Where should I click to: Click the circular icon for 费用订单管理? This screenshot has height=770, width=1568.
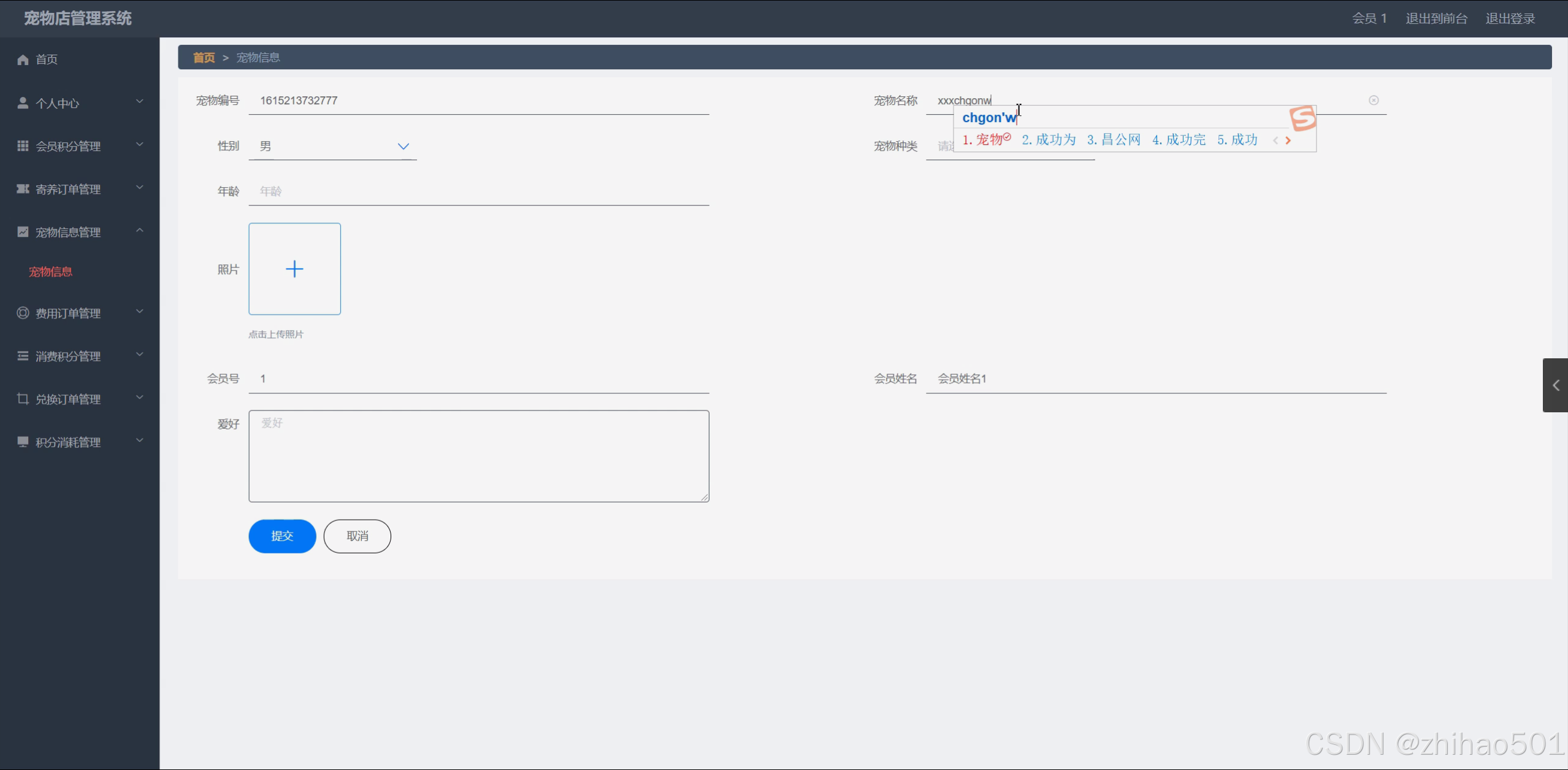(23, 313)
